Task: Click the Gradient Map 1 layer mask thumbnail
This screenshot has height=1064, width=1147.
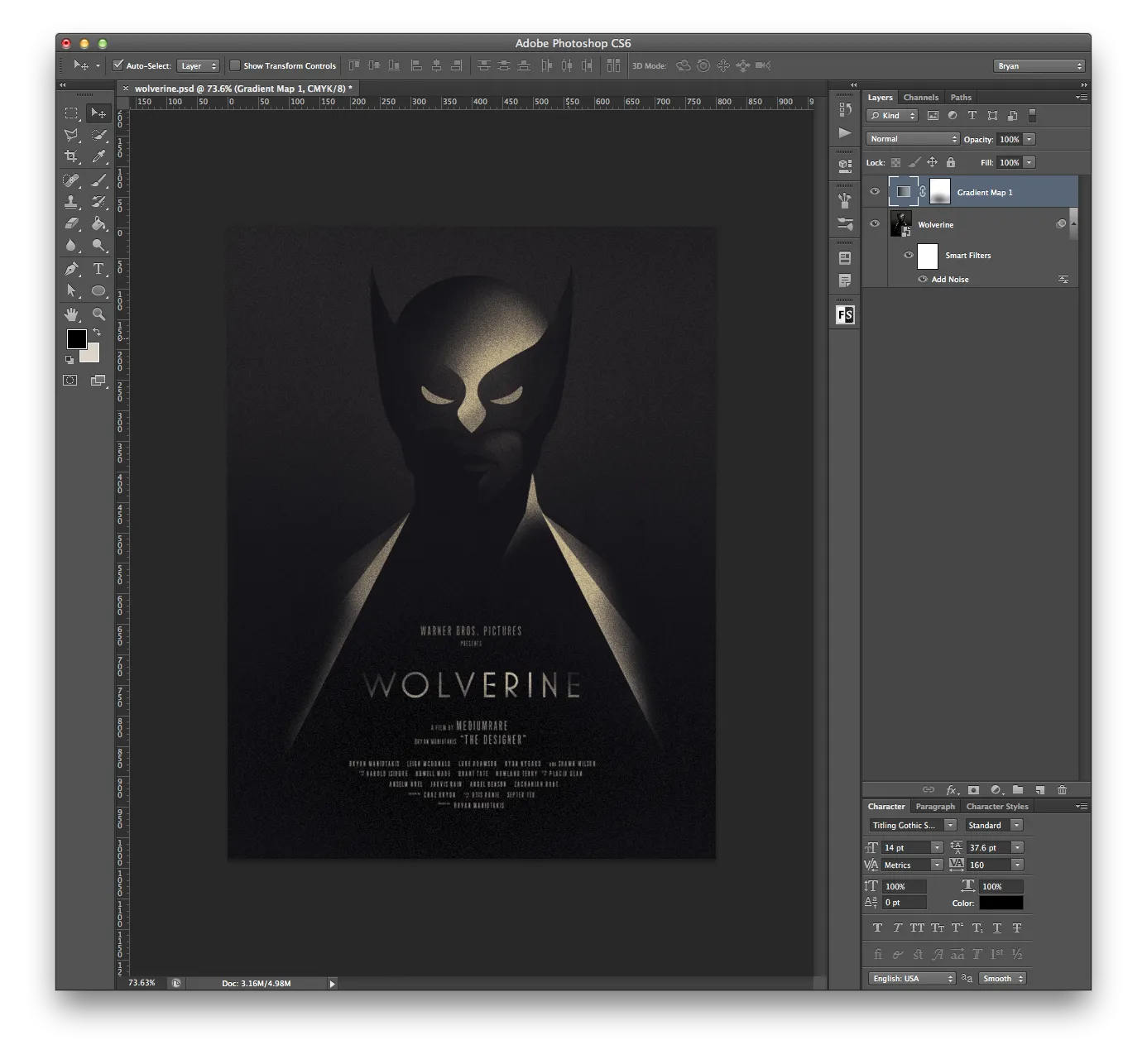Action: 940,192
